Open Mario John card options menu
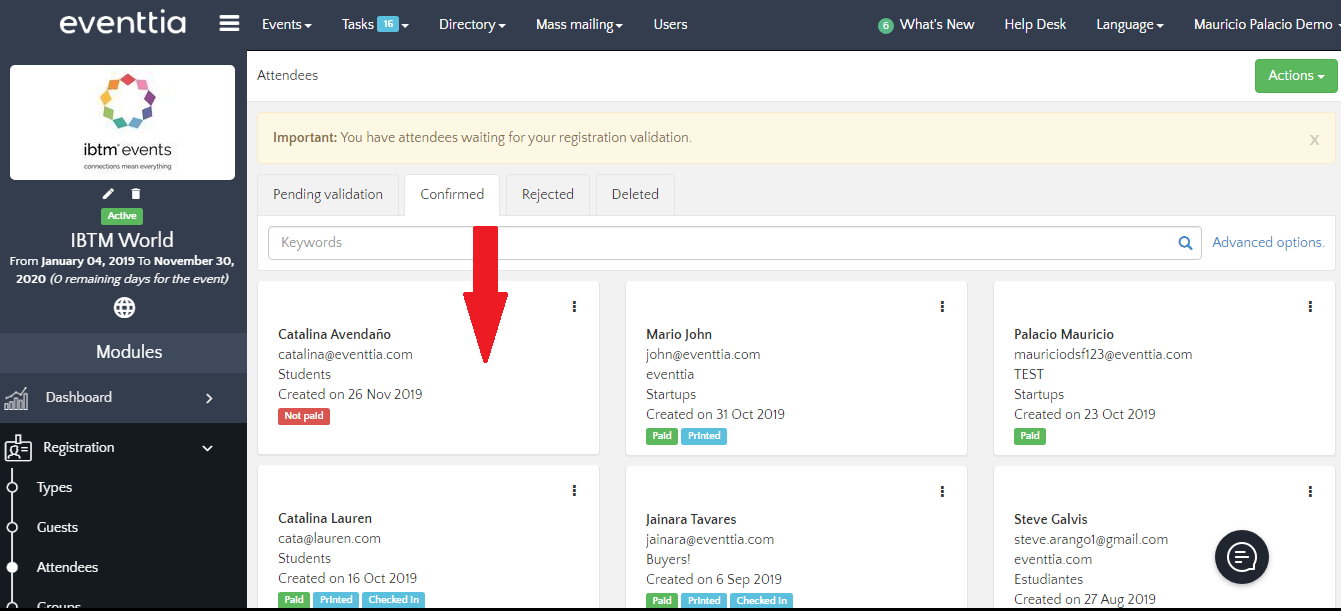Screen dimensions: 1341x611 [942, 307]
